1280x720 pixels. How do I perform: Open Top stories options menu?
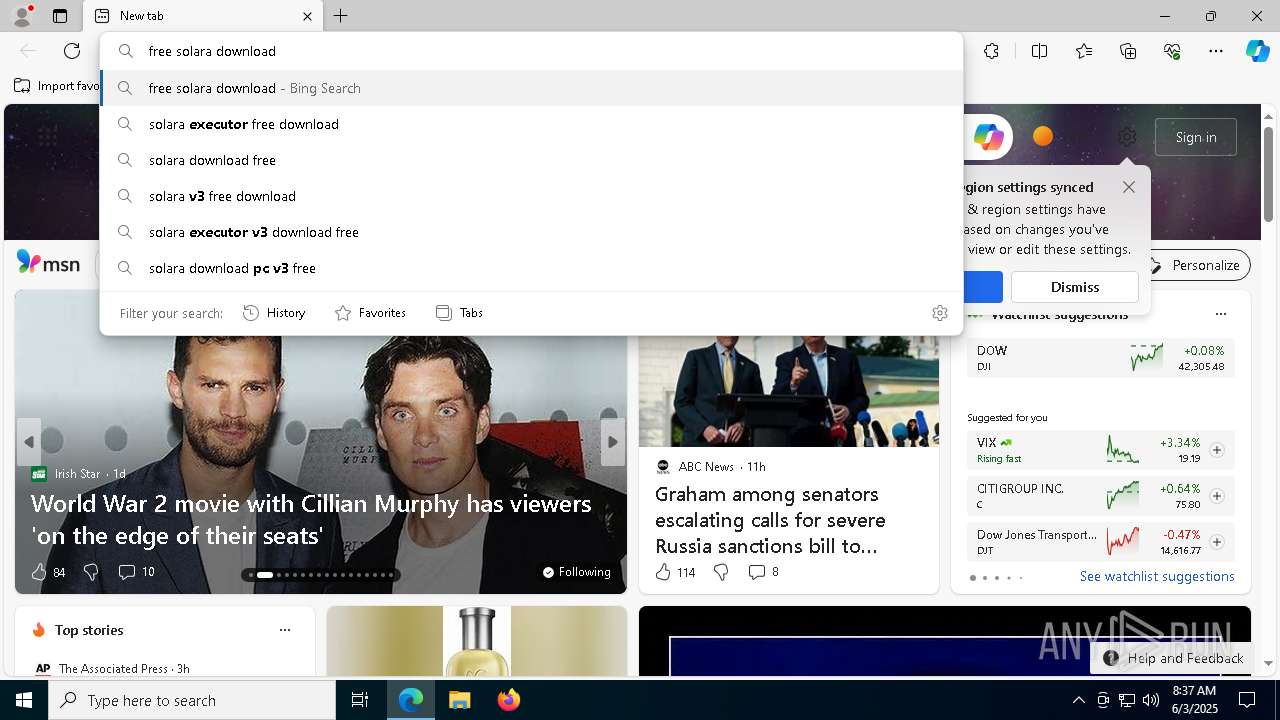point(285,630)
